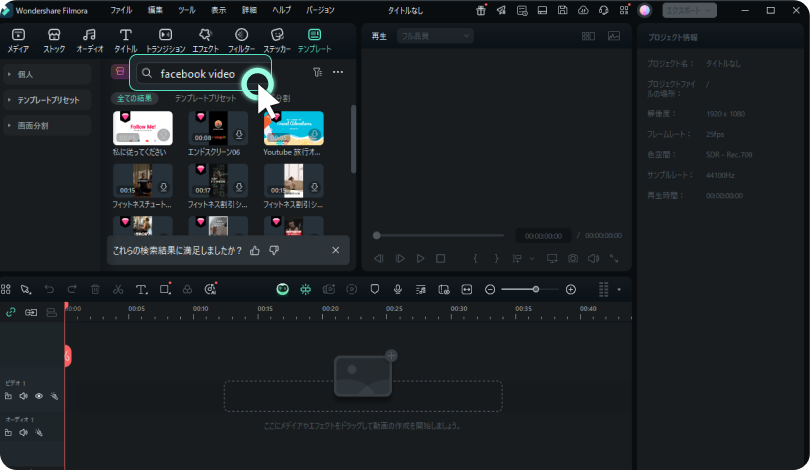This screenshot has height=470, width=810.
Task: Toggle visibility eye on ビデオ 1 track
Action: click(39, 396)
